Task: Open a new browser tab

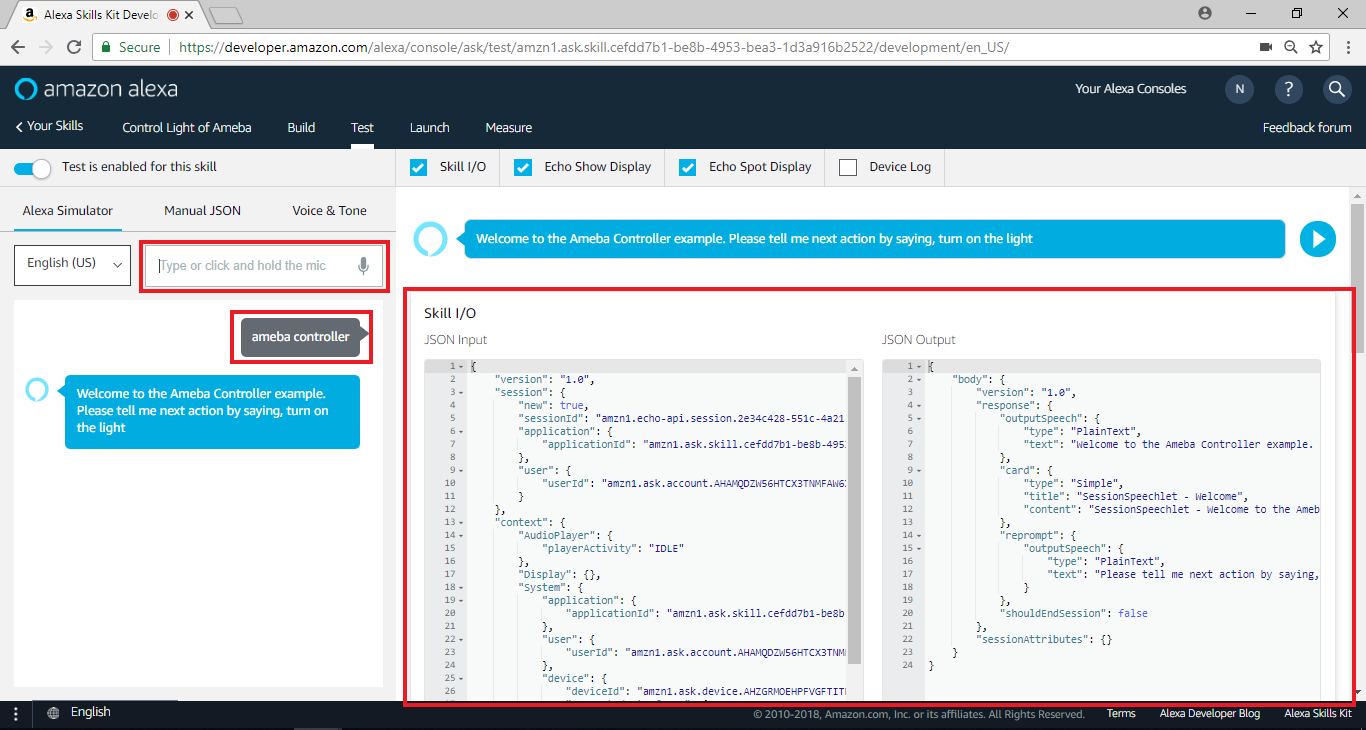Action: [x=227, y=15]
